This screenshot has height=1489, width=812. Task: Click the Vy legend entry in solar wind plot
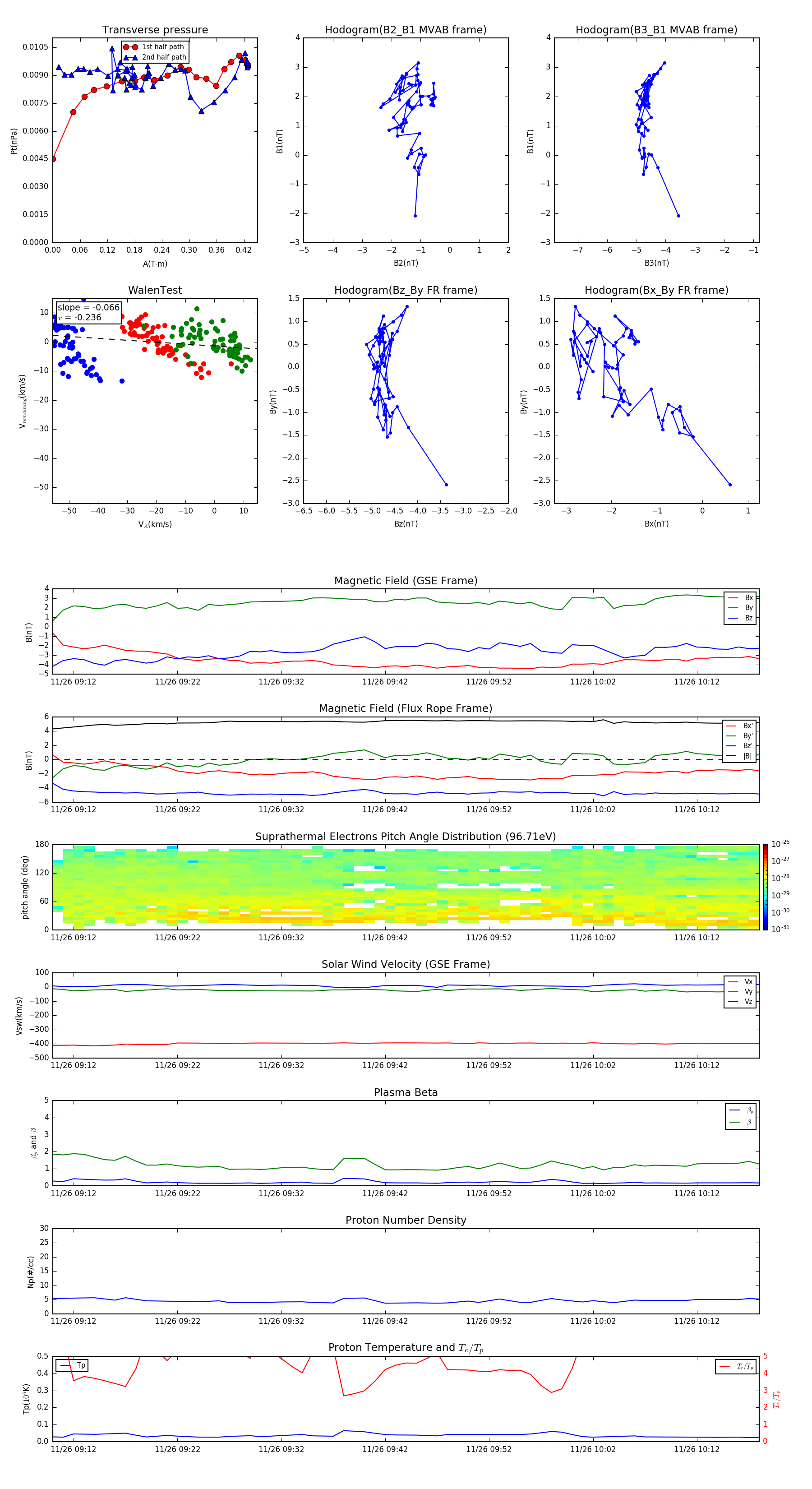pyautogui.click(x=740, y=991)
